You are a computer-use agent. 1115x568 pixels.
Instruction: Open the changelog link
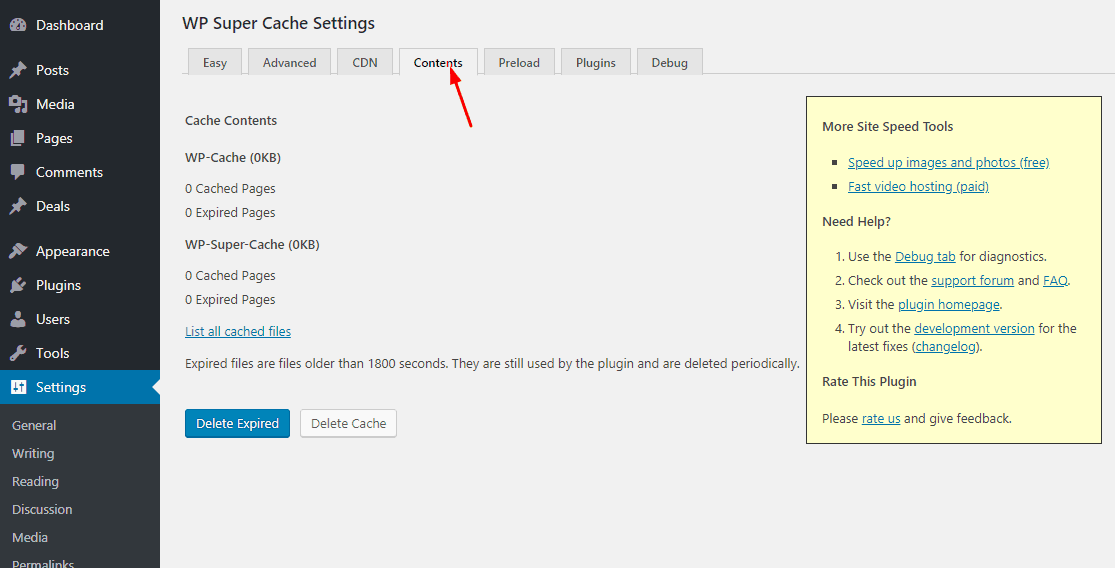(x=946, y=346)
